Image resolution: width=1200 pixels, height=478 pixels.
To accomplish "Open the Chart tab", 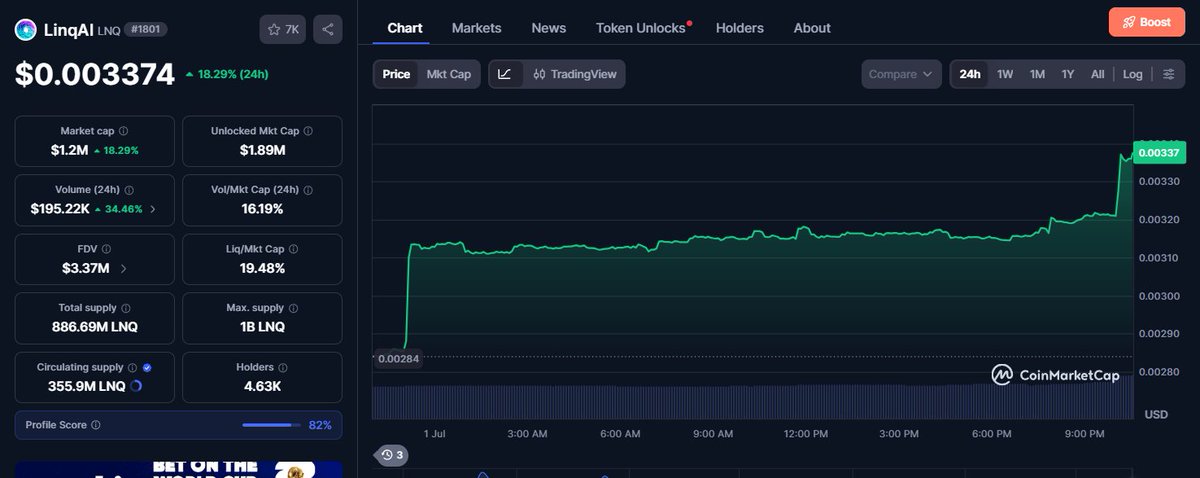I will click(405, 28).
